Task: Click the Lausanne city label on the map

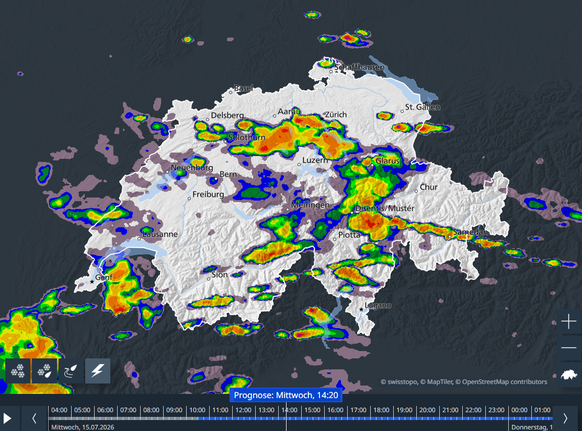Action: (160, 234)
